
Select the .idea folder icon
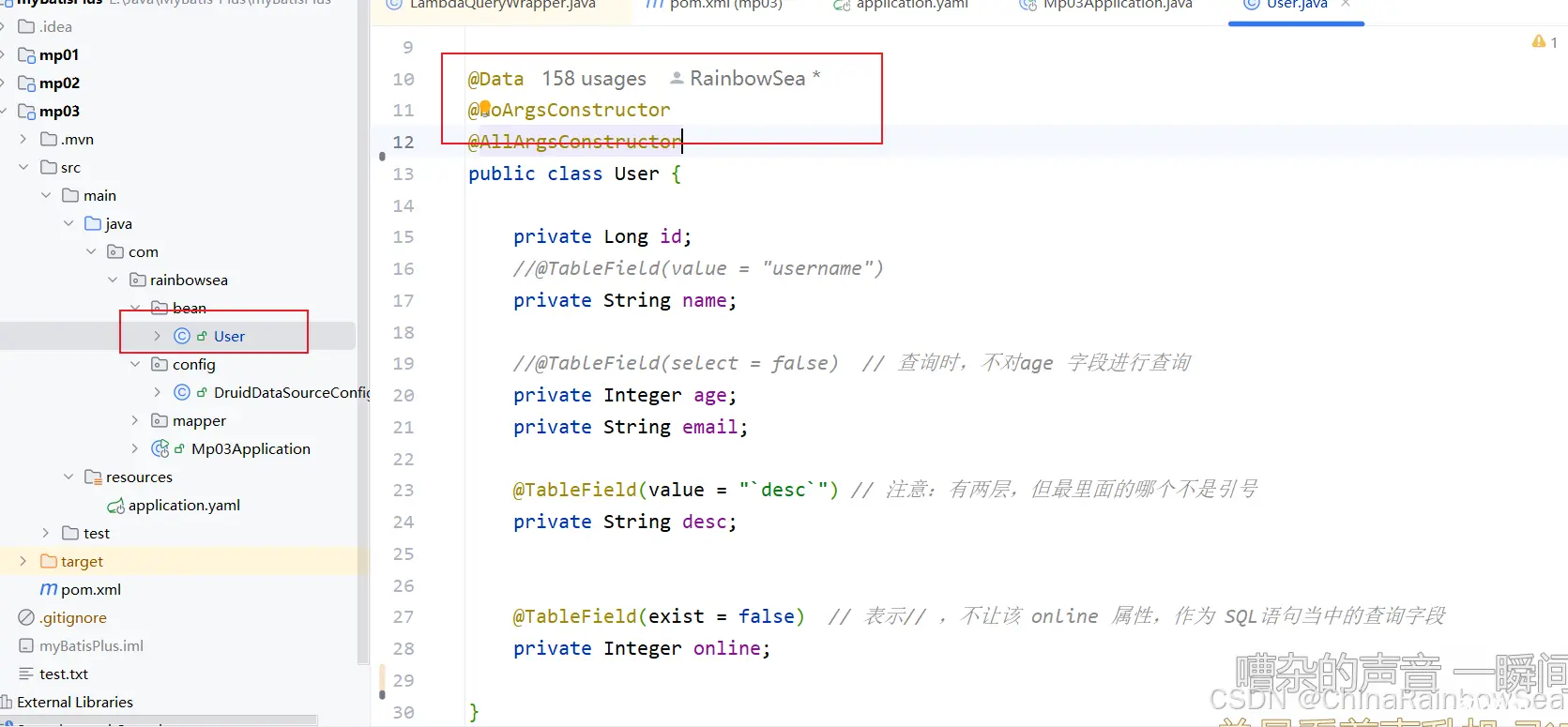point(26,26)
